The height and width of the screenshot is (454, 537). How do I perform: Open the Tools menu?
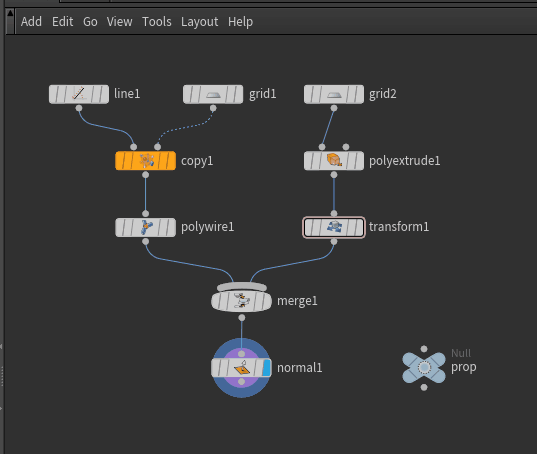point(157,22)
